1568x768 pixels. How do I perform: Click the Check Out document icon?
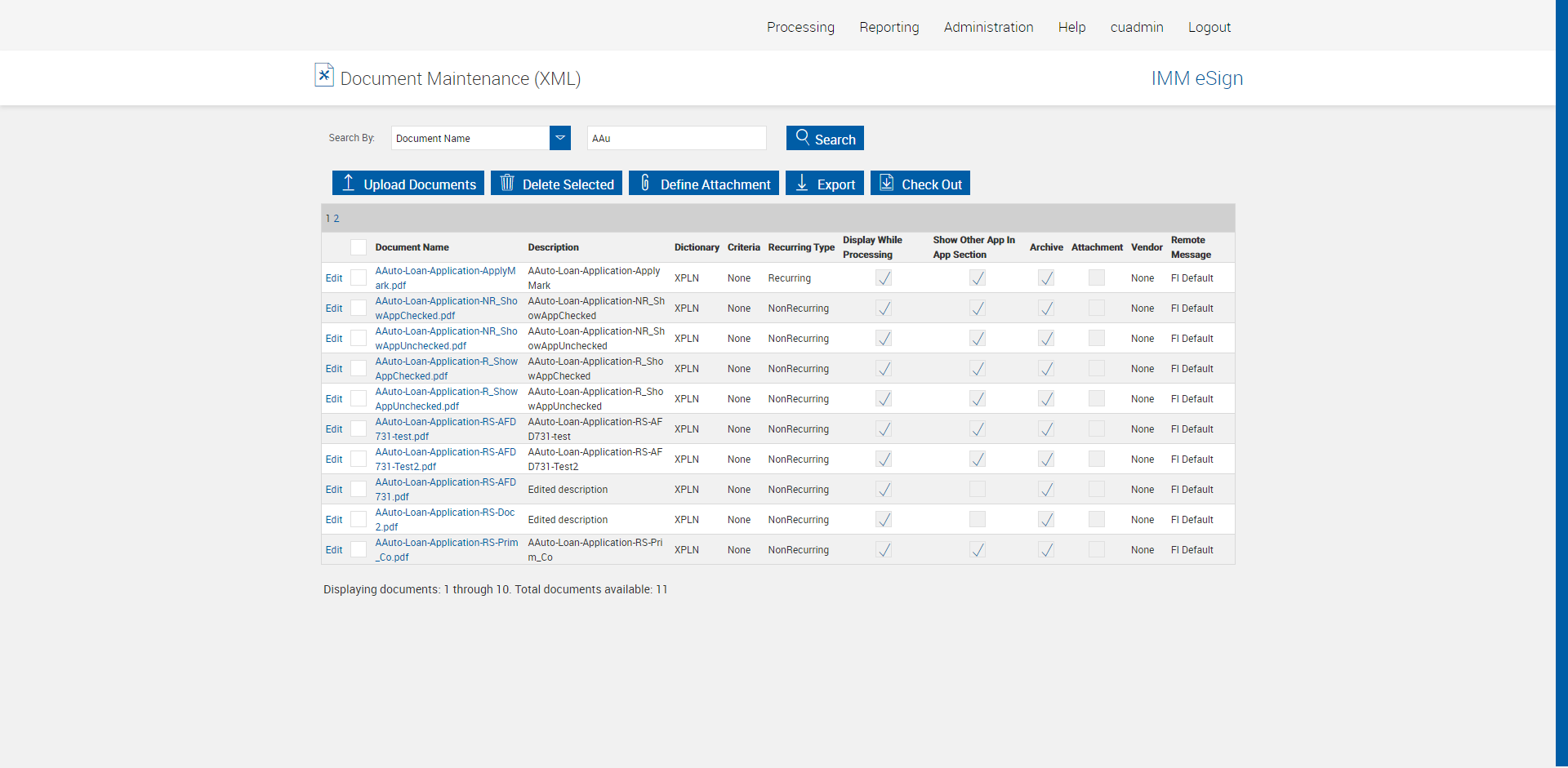[x=886, y=183]
